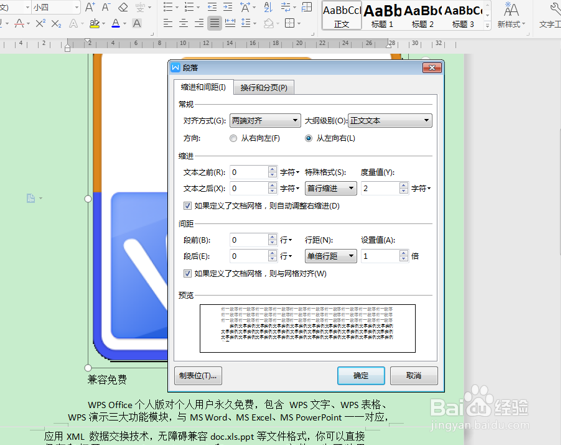Image resolution: width=561 pixels, height=445 pixels.
Task: Click the character shading A icon
Action: click(137, 24)
